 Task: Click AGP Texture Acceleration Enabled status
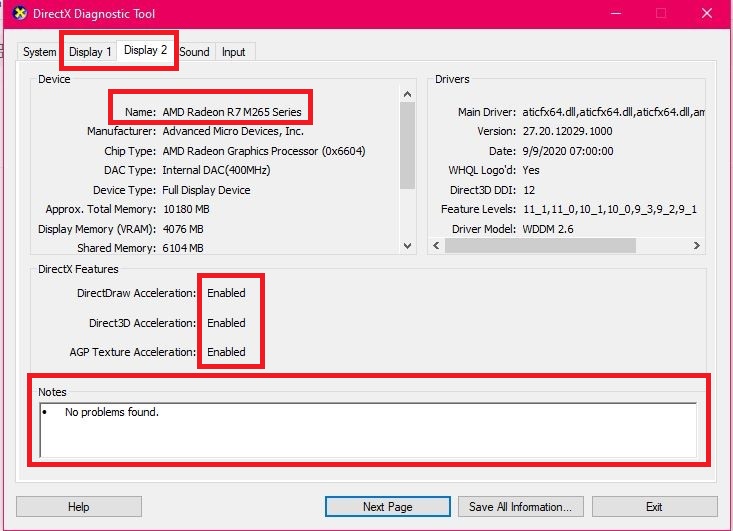point(226,352)
